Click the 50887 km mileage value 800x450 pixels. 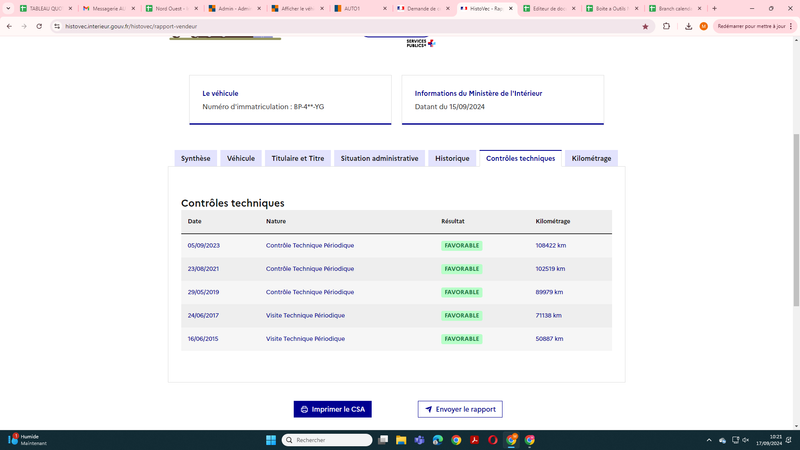549,339
